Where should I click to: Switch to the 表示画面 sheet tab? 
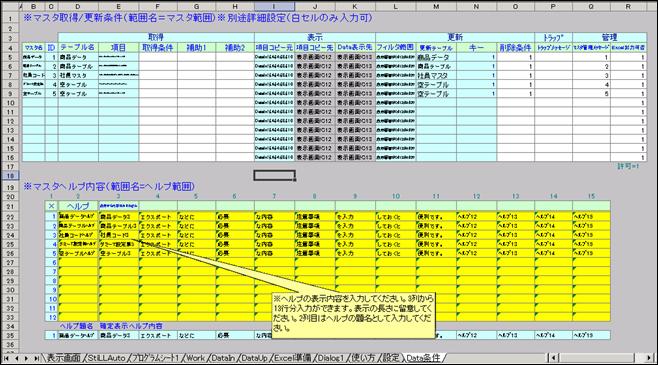(x=64, y=358)
